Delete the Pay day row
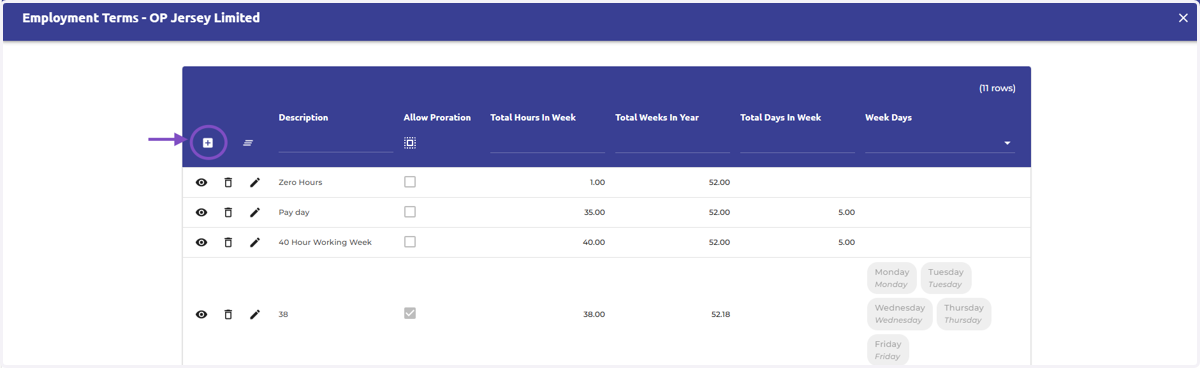Screen dimensions: 1200x368 pos(228,213)
